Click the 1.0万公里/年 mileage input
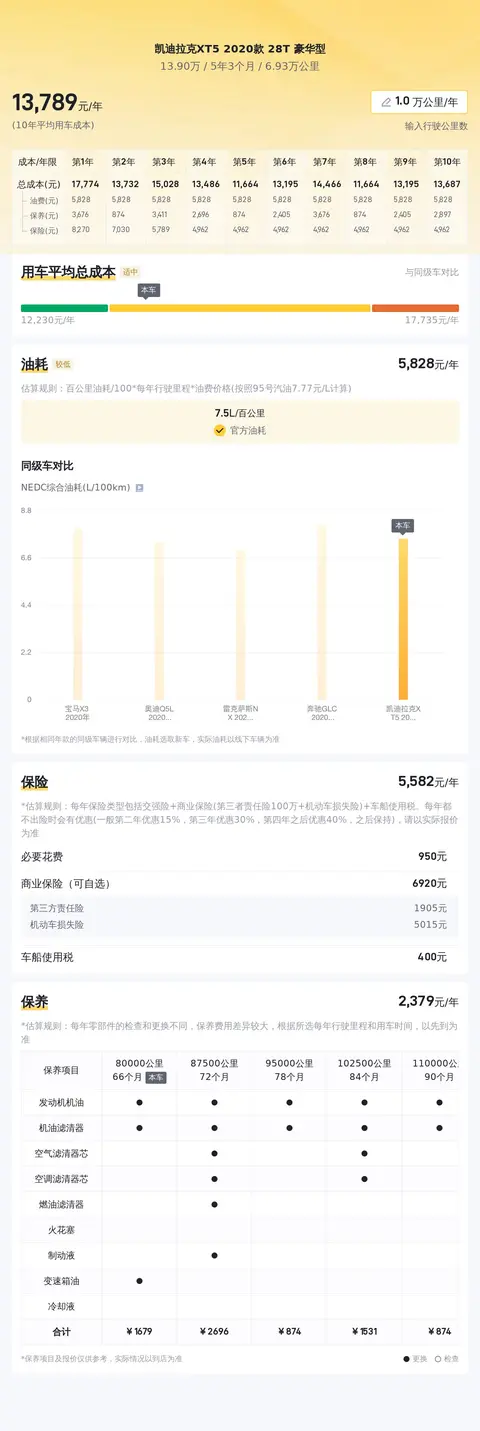 pos(419,102)
